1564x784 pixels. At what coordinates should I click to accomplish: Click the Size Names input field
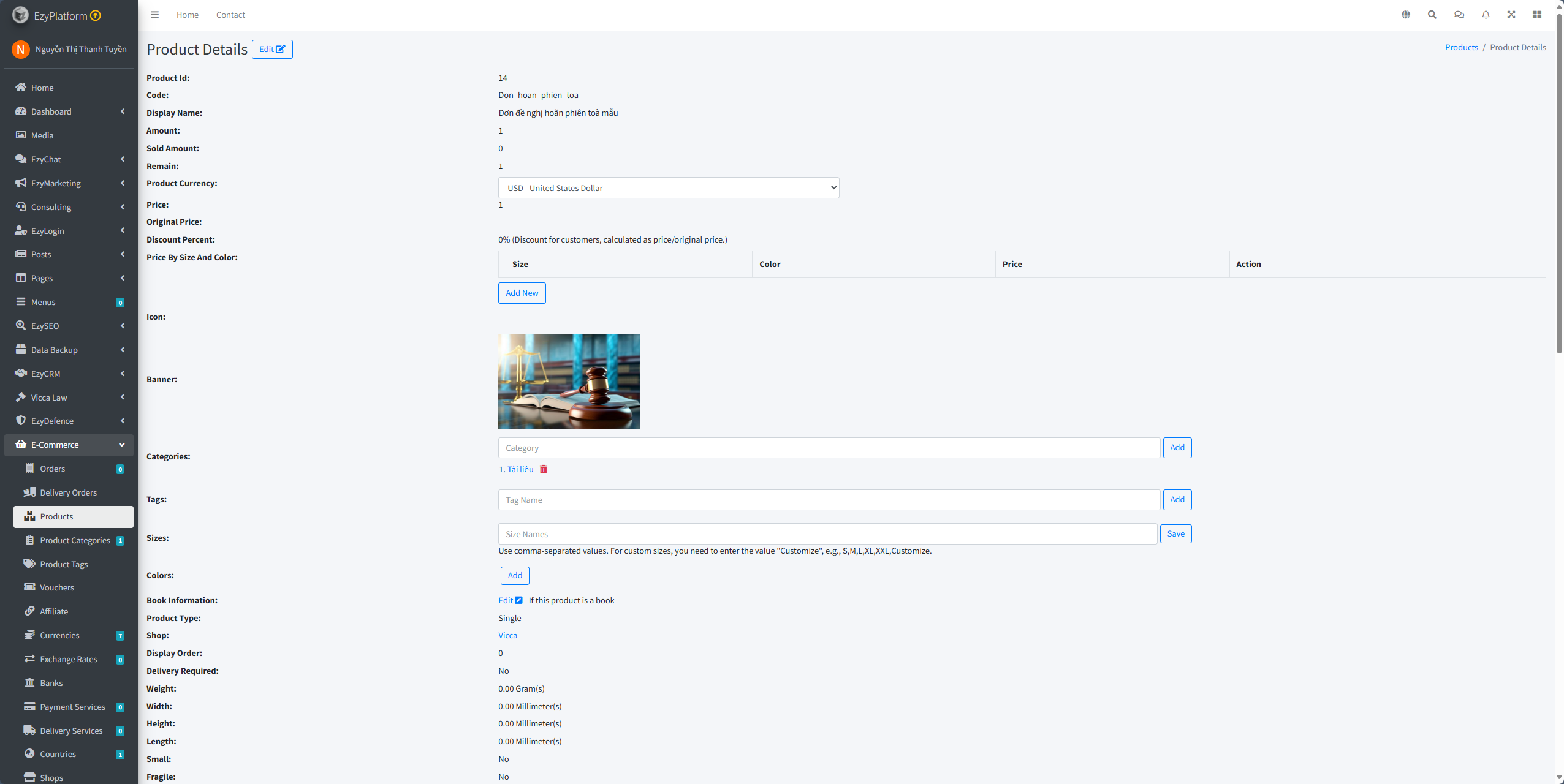point(827,534)
